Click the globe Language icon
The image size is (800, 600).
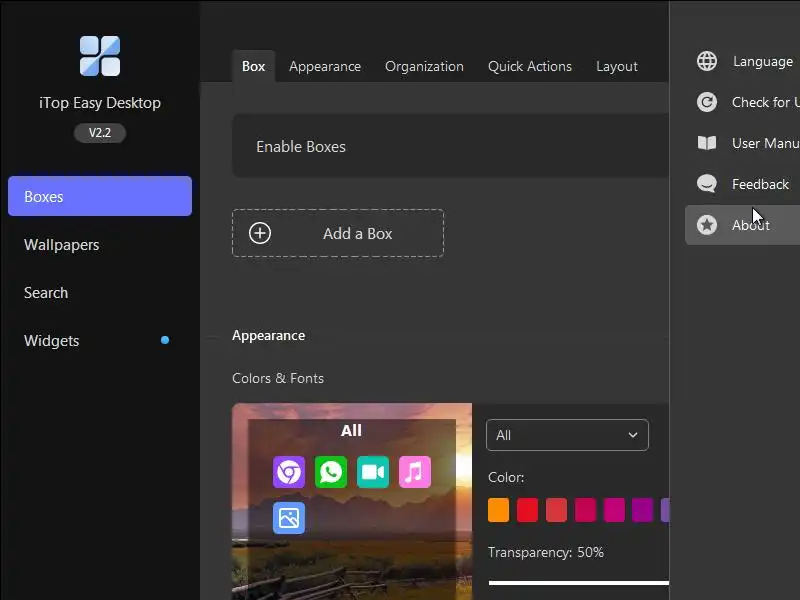coord(707,61)
